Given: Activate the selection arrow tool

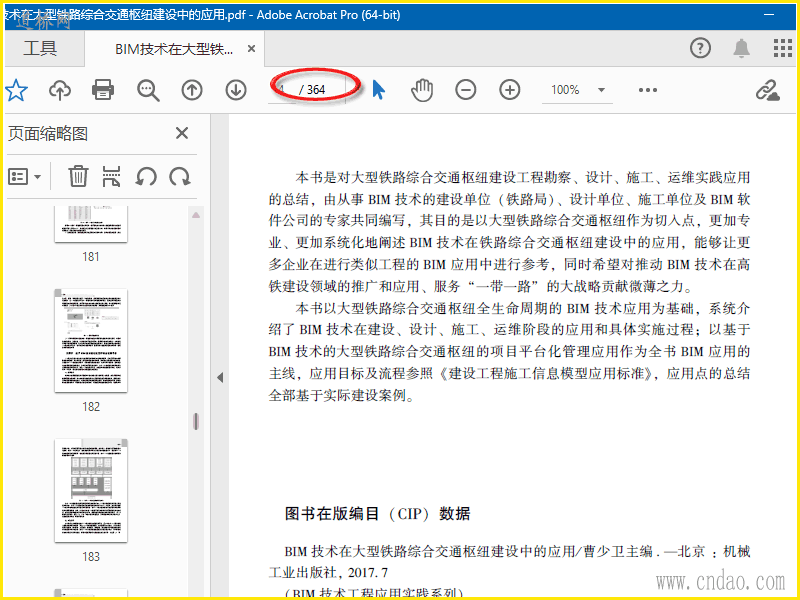Looking at the screenshot, I should pyautogui.click(x=378, y=90).
